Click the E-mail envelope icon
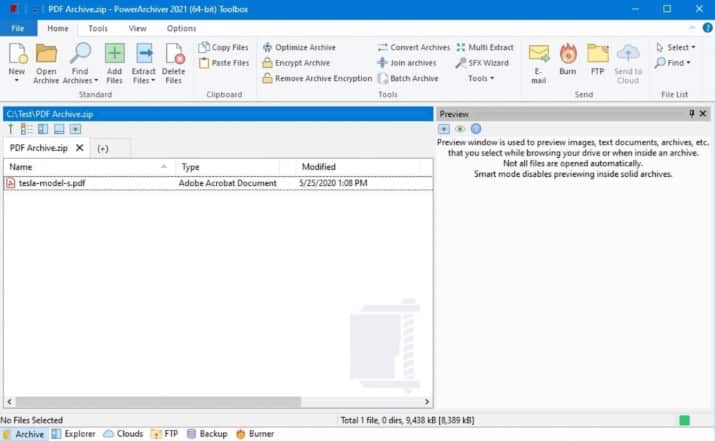Viewport: 715px width, 441px height. (x=539, y=55)
